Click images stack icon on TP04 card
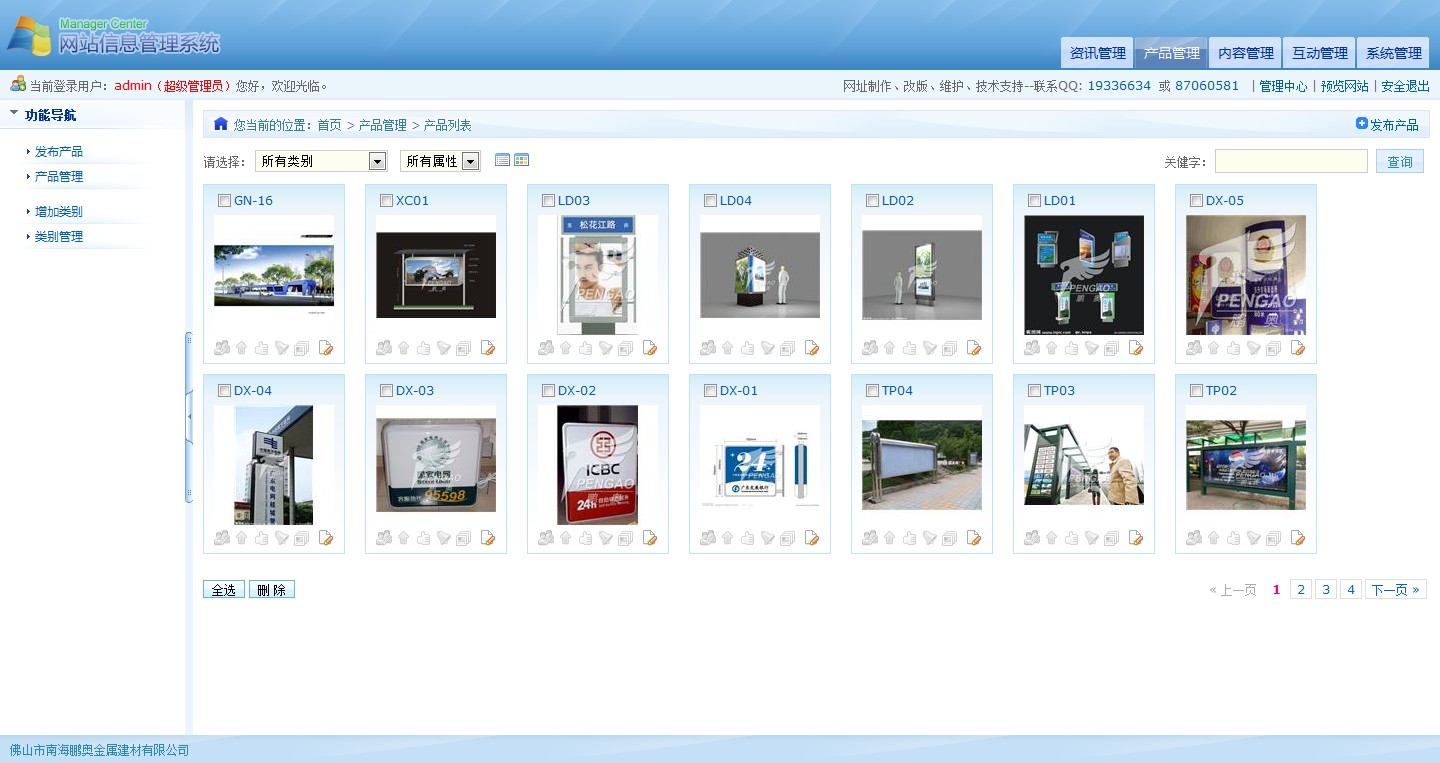Viewport: 1440px width, 763px height. 950,538
